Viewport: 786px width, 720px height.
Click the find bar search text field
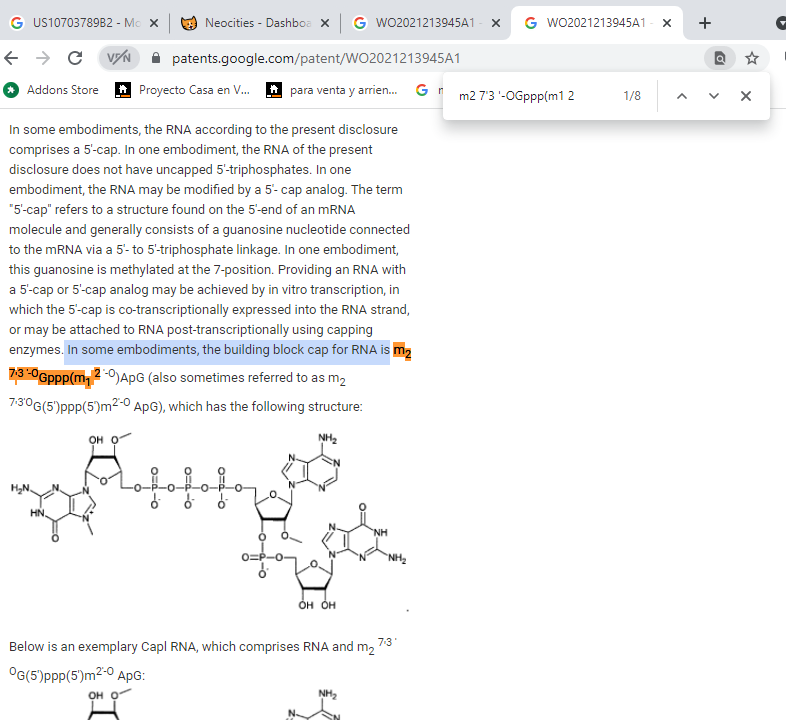[x=530, y=96]
